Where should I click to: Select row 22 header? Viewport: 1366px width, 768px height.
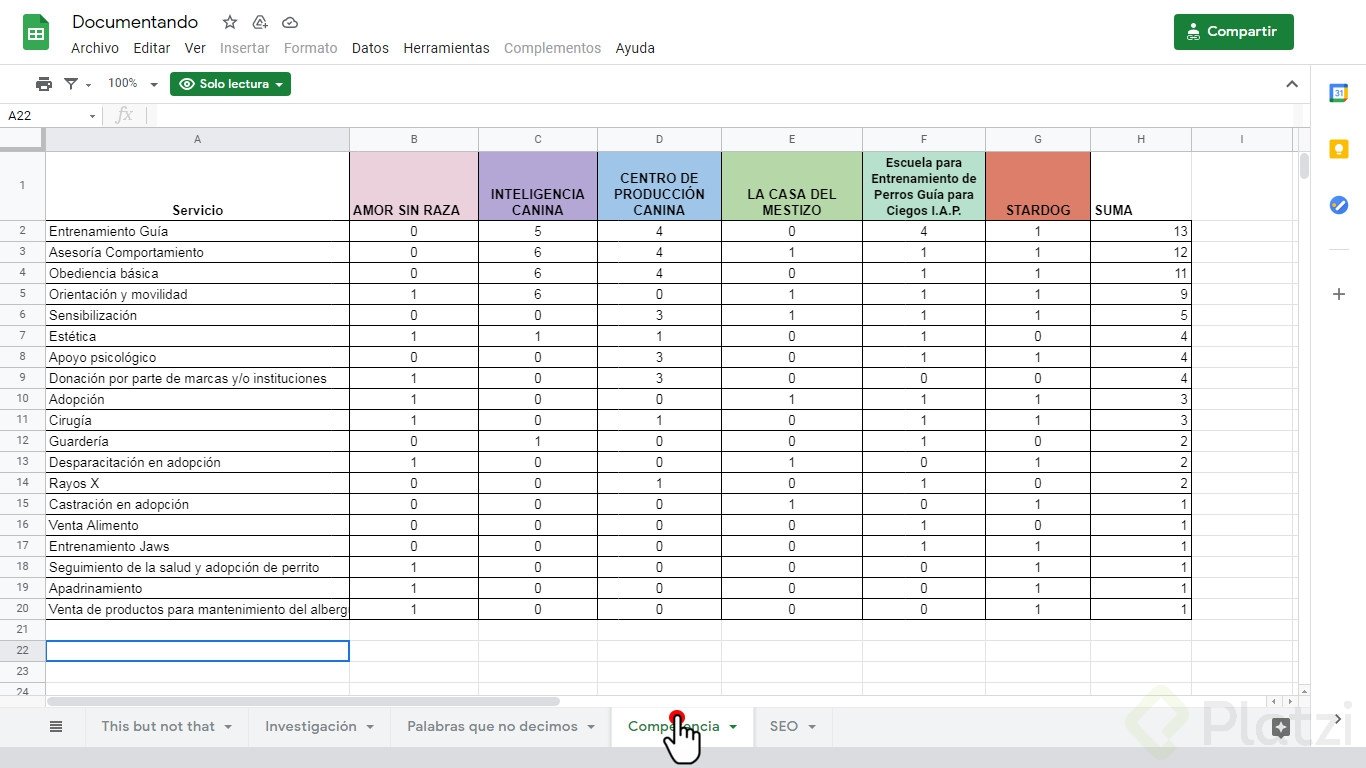pos(23,651)
